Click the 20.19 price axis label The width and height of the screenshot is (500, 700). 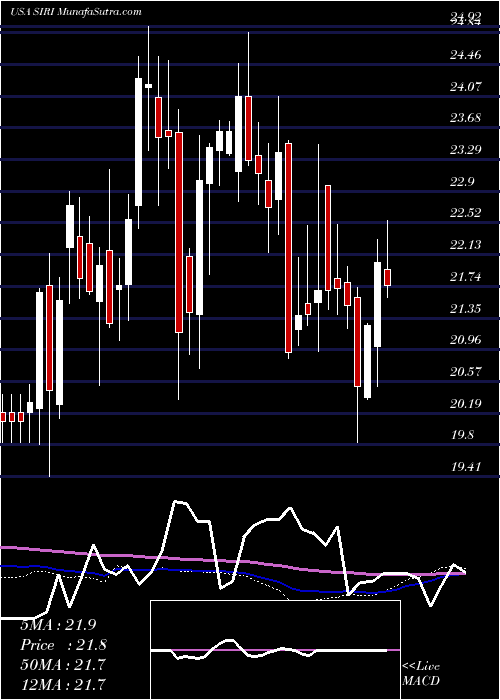[x=466, y=404]
